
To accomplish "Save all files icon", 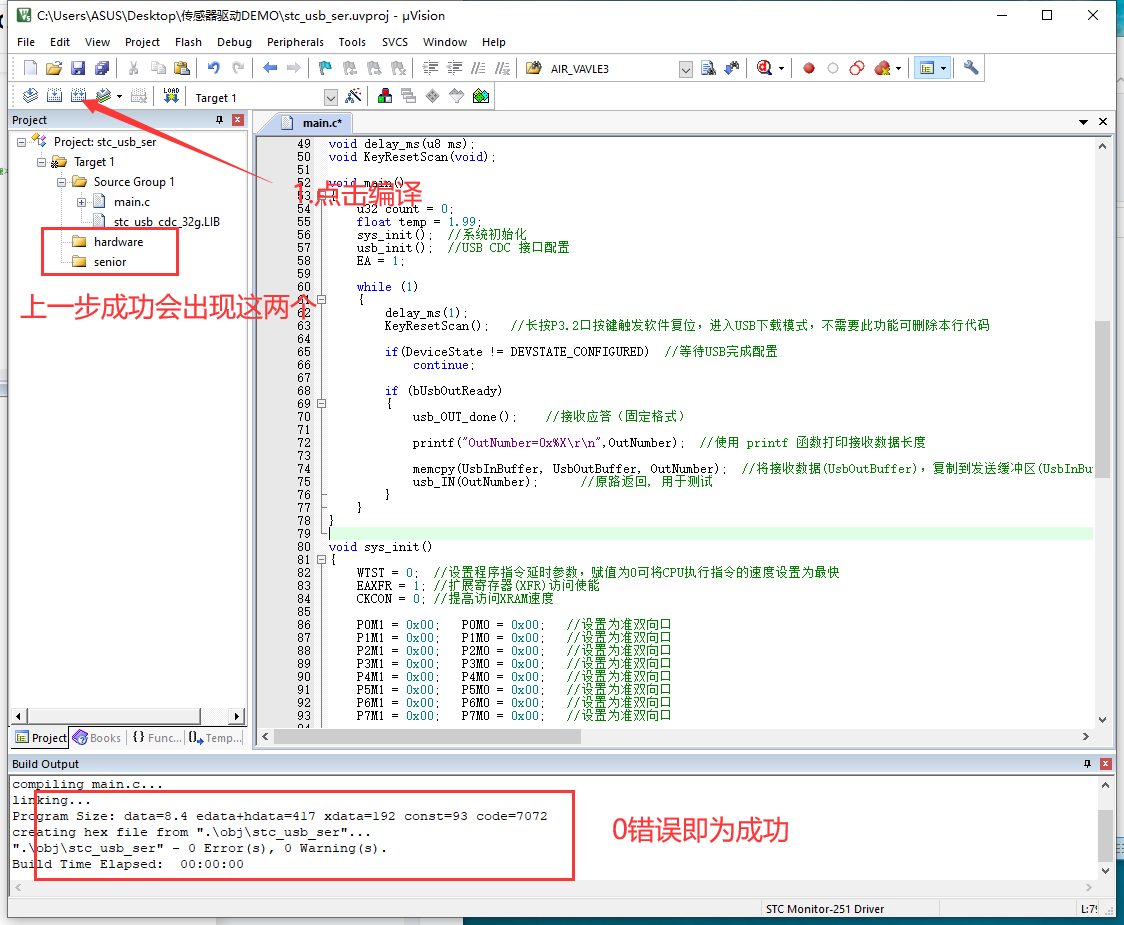I will coord(102,68).
